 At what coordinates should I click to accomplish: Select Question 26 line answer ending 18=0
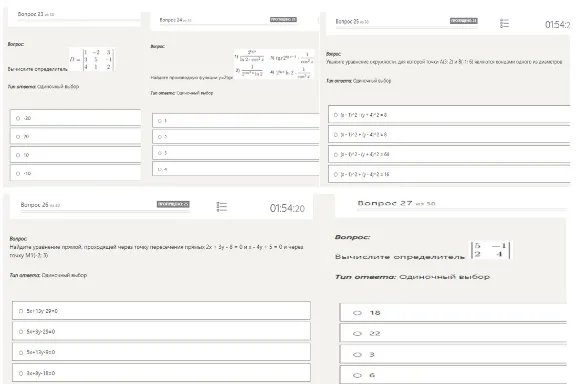(x=161, y=373)
